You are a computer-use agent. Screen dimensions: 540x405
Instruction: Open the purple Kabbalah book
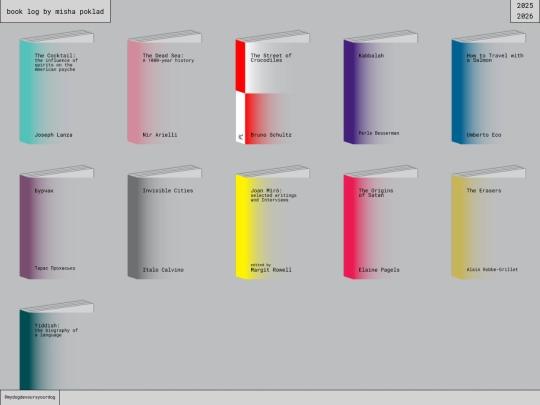[381, 88]
